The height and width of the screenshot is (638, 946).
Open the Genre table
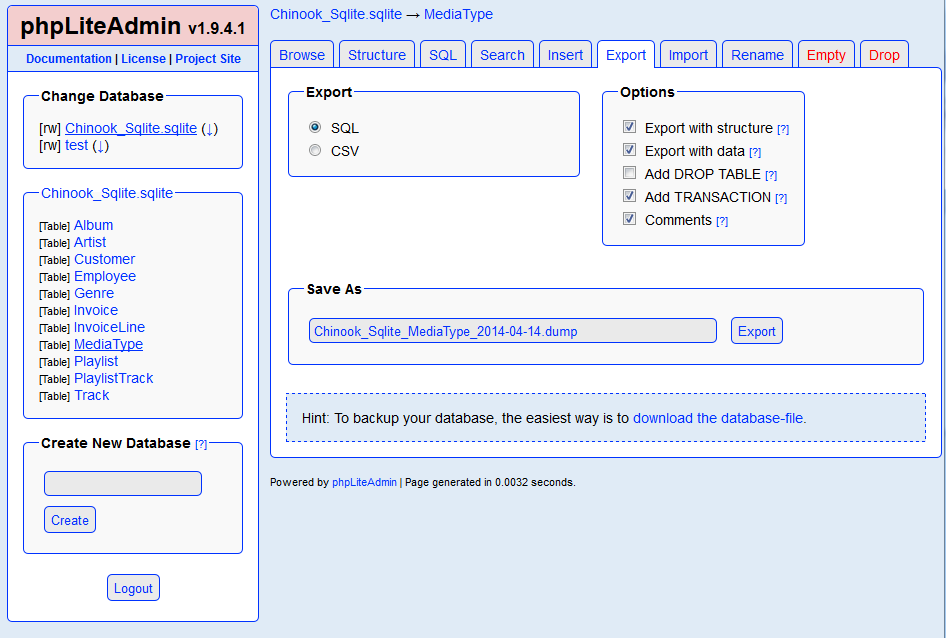[94, 293]
